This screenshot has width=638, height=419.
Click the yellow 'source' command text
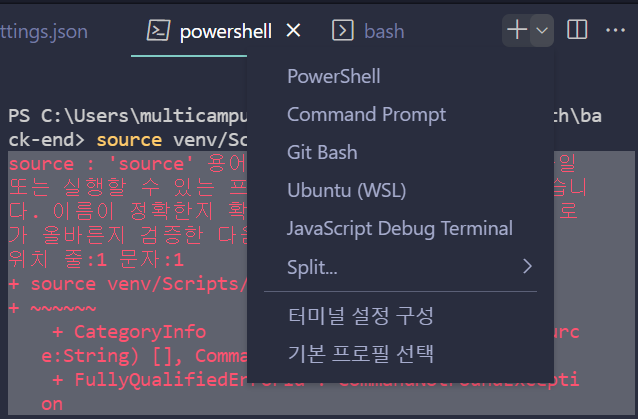pos(129,140)
